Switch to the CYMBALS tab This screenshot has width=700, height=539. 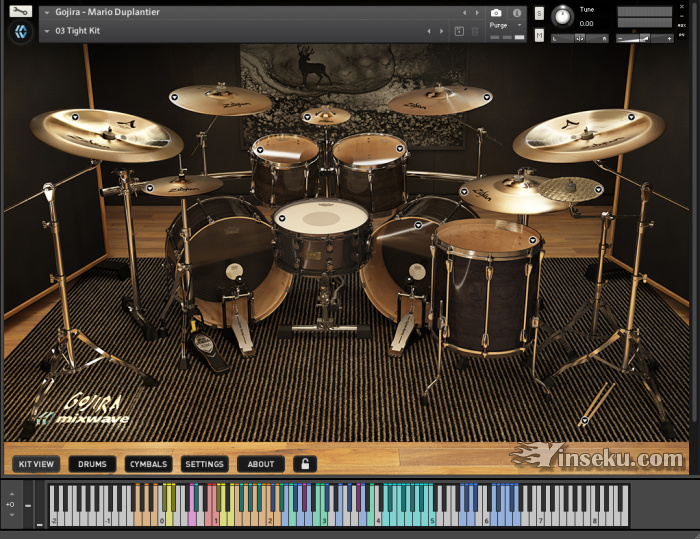(148, 464)
